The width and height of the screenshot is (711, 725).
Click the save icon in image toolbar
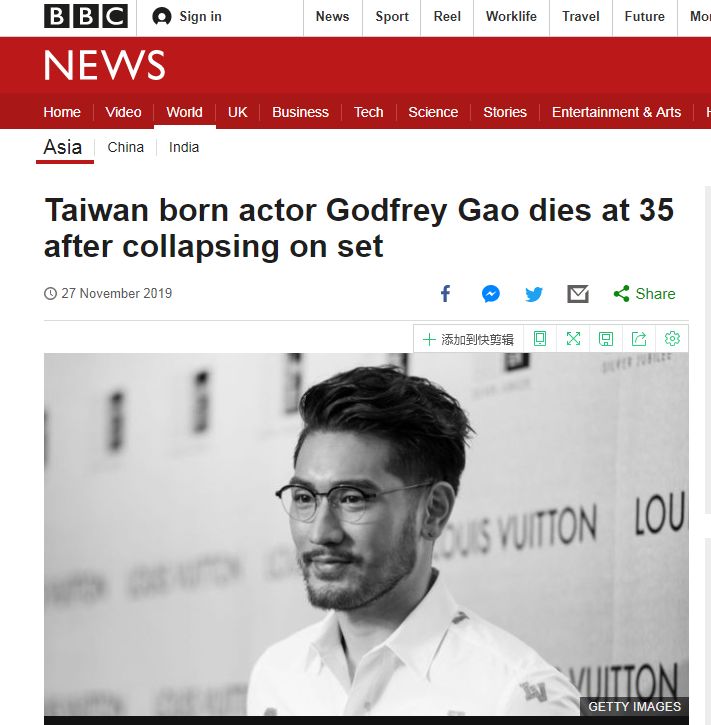point(606,339)
